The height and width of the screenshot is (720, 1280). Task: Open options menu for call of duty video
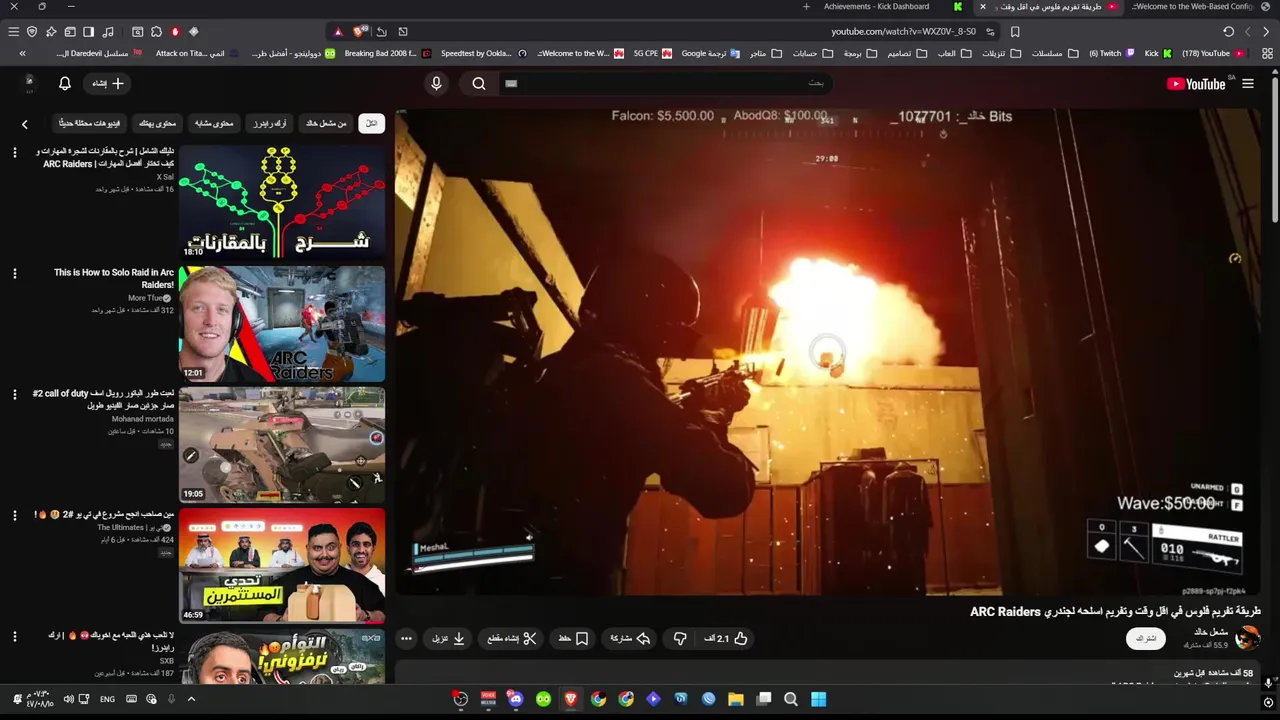tap(15, 394)
